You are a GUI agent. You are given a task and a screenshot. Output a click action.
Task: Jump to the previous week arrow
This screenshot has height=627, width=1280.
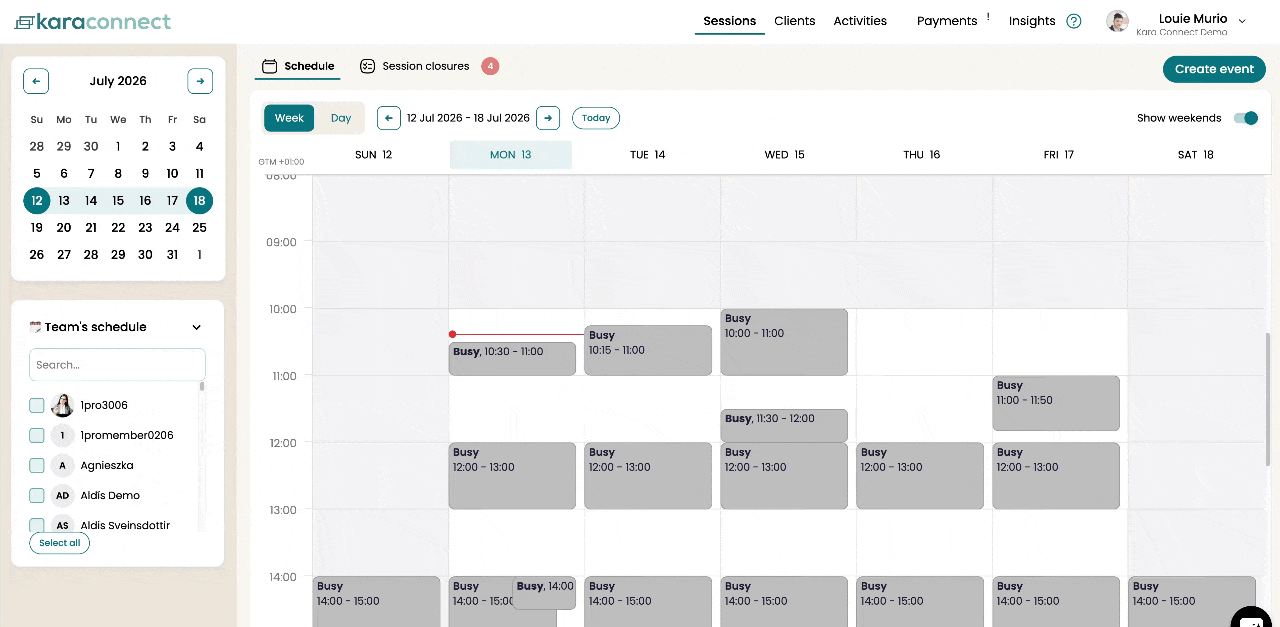coord(389,118)
